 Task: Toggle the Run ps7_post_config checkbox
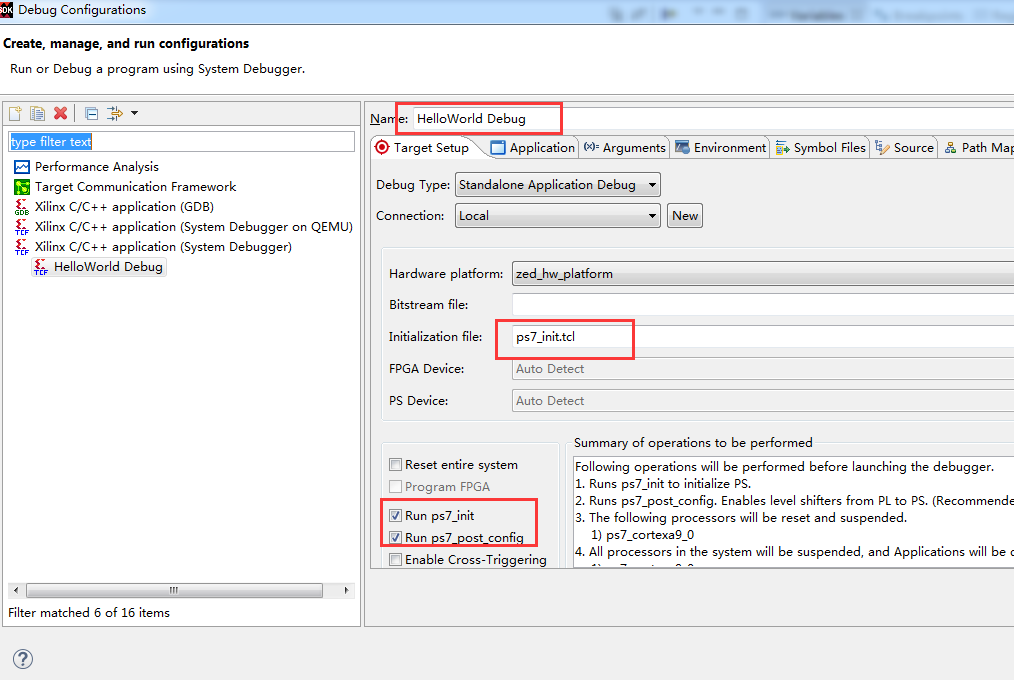396,538
